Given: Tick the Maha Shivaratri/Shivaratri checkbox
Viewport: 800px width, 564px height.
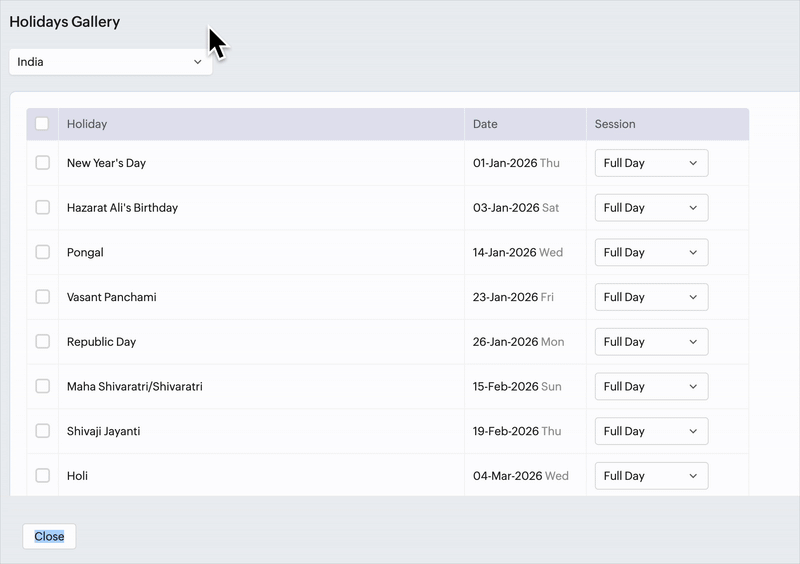Looking at the screenshot, I should coord(42,386).
